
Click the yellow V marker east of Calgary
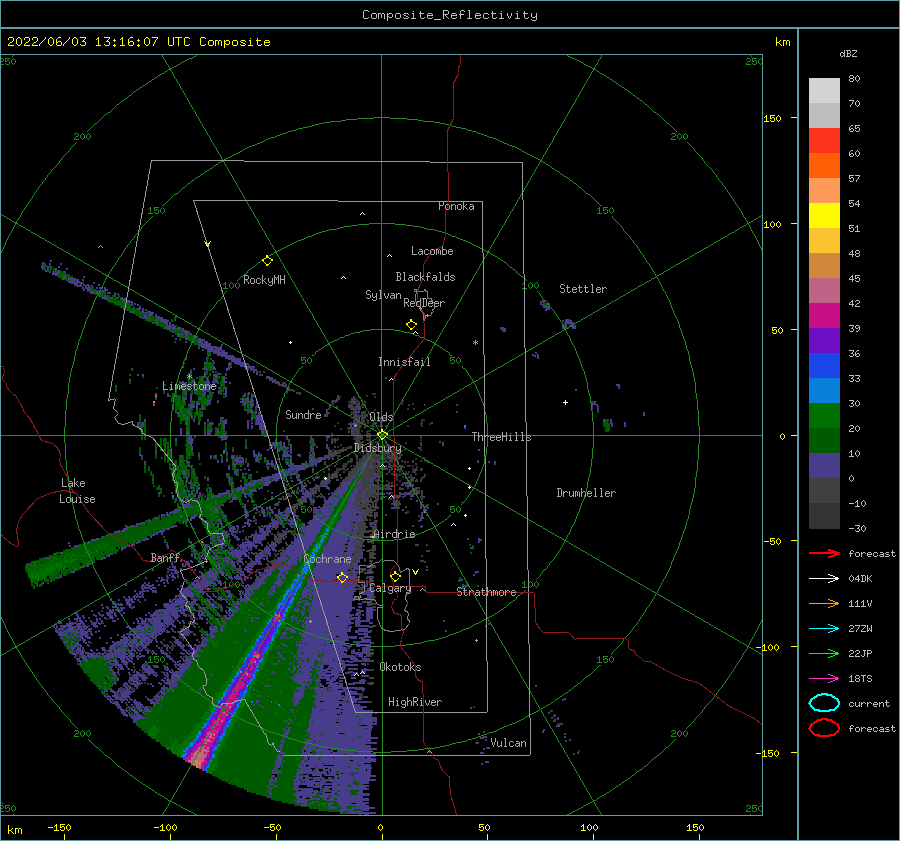pyautogui.click(x=416, y=572)
